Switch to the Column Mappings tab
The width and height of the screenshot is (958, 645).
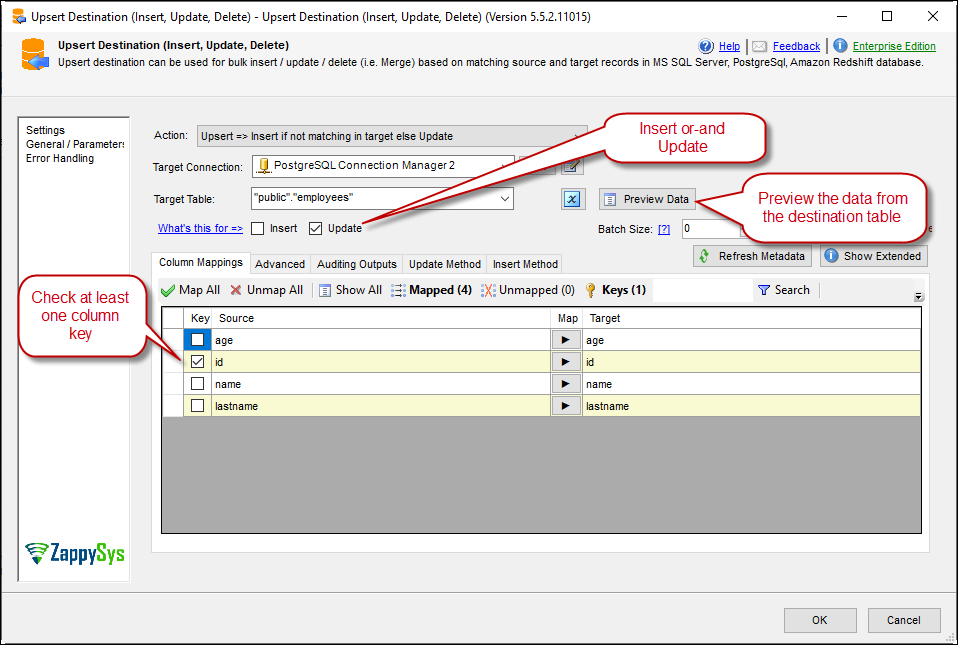click(201, 263)
